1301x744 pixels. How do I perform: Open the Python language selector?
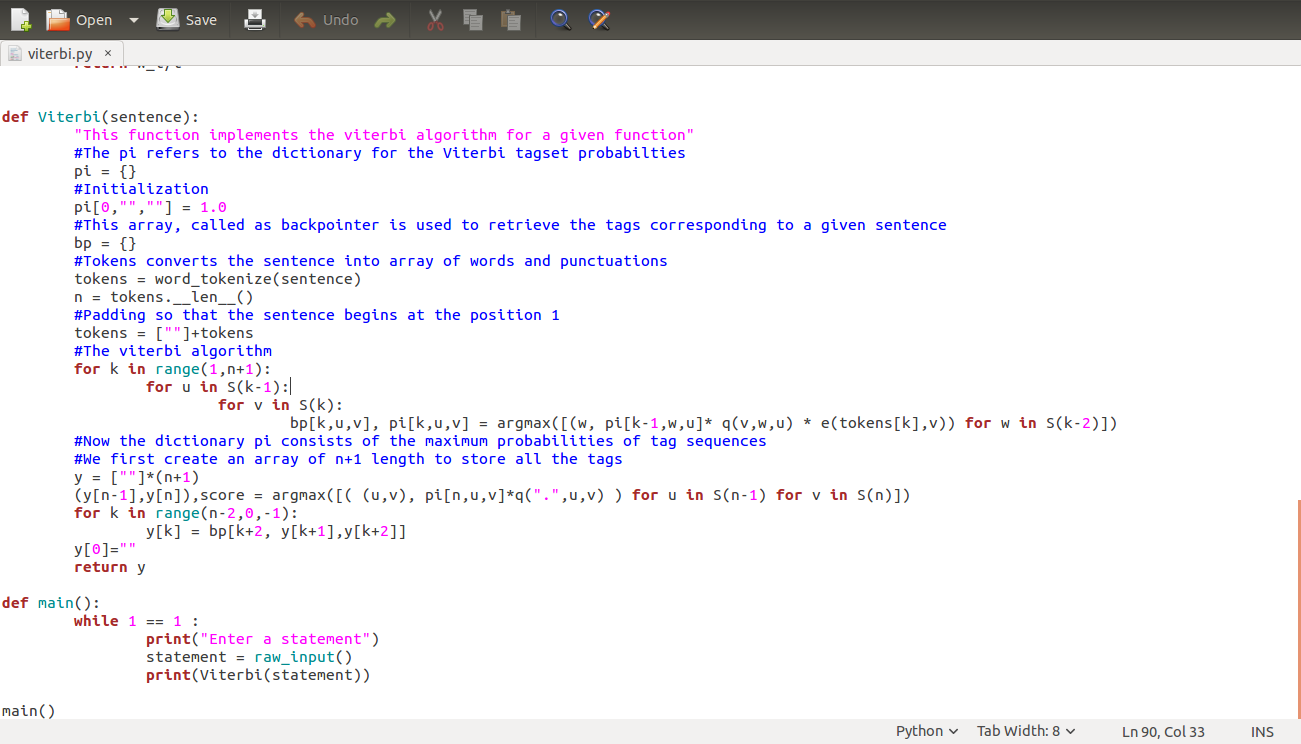tap(927, 731)
